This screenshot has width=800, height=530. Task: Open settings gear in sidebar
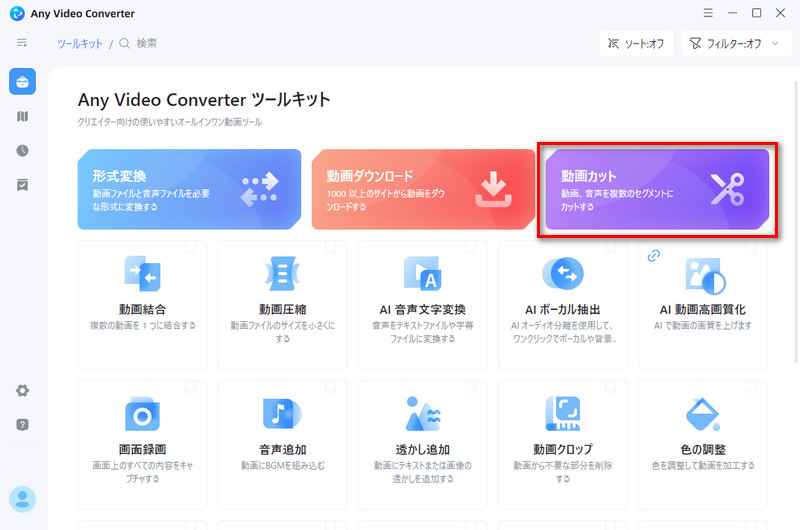(22, 391)
